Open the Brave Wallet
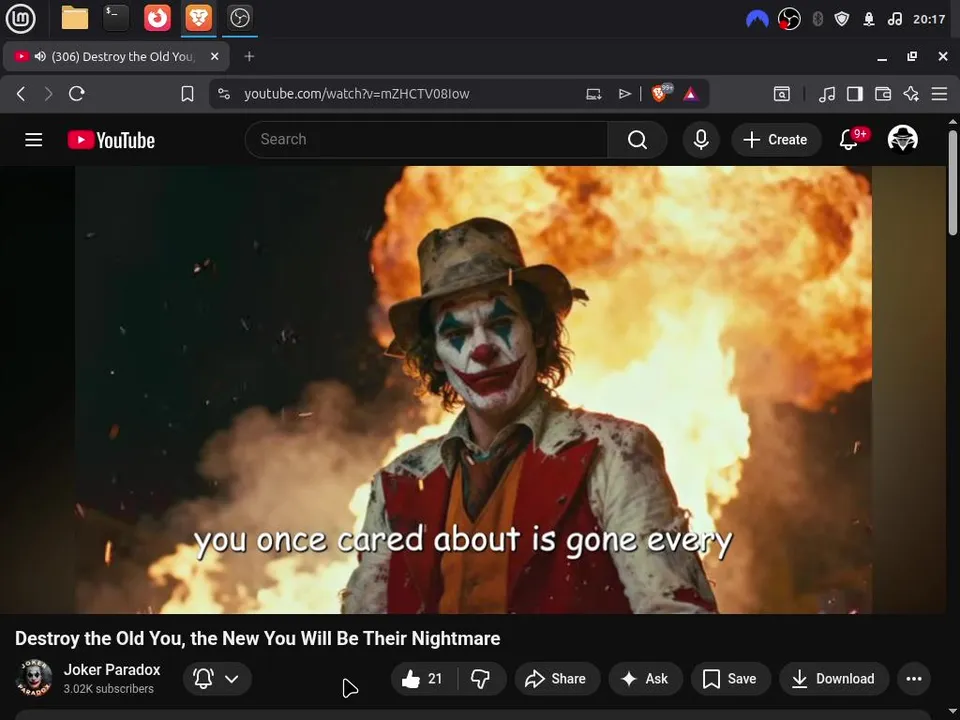 coord(883,94)
